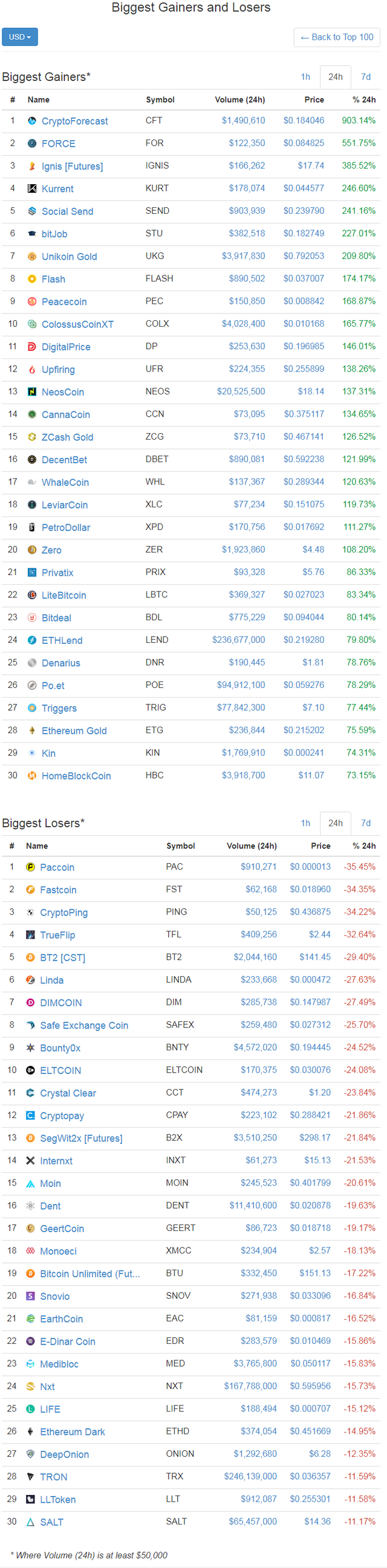The image size is (387, 1568).
Task: Click the SALT triangle icon
Action: click(30, 1521)
